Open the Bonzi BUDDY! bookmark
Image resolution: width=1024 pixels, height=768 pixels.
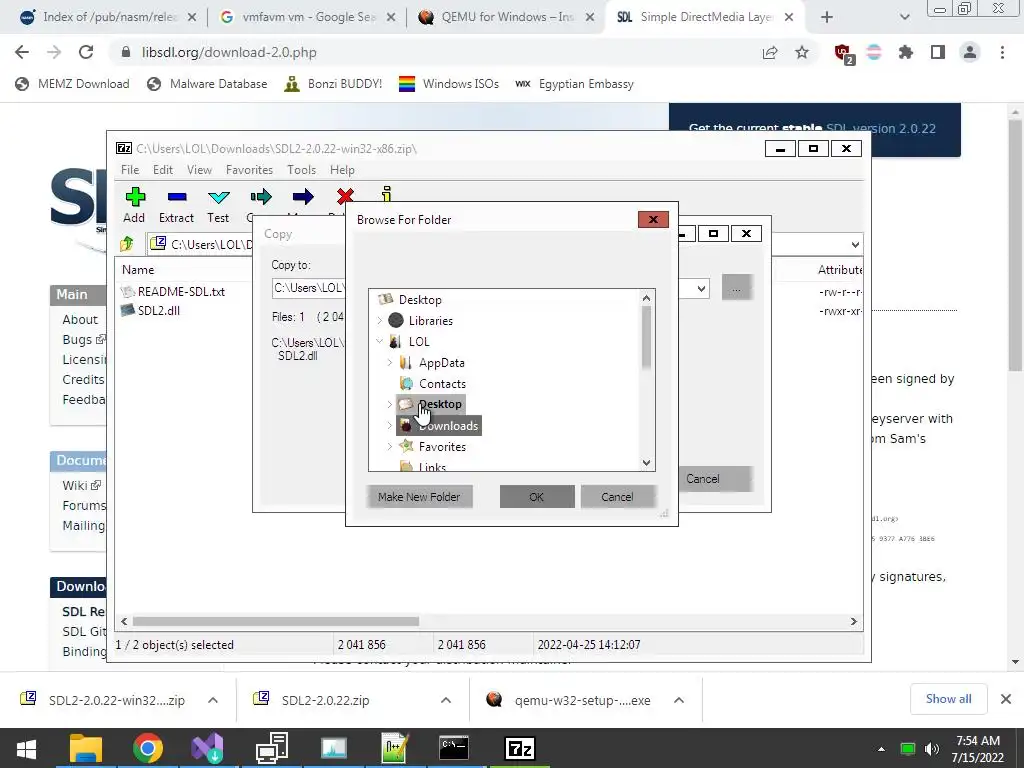pos(333,84)
